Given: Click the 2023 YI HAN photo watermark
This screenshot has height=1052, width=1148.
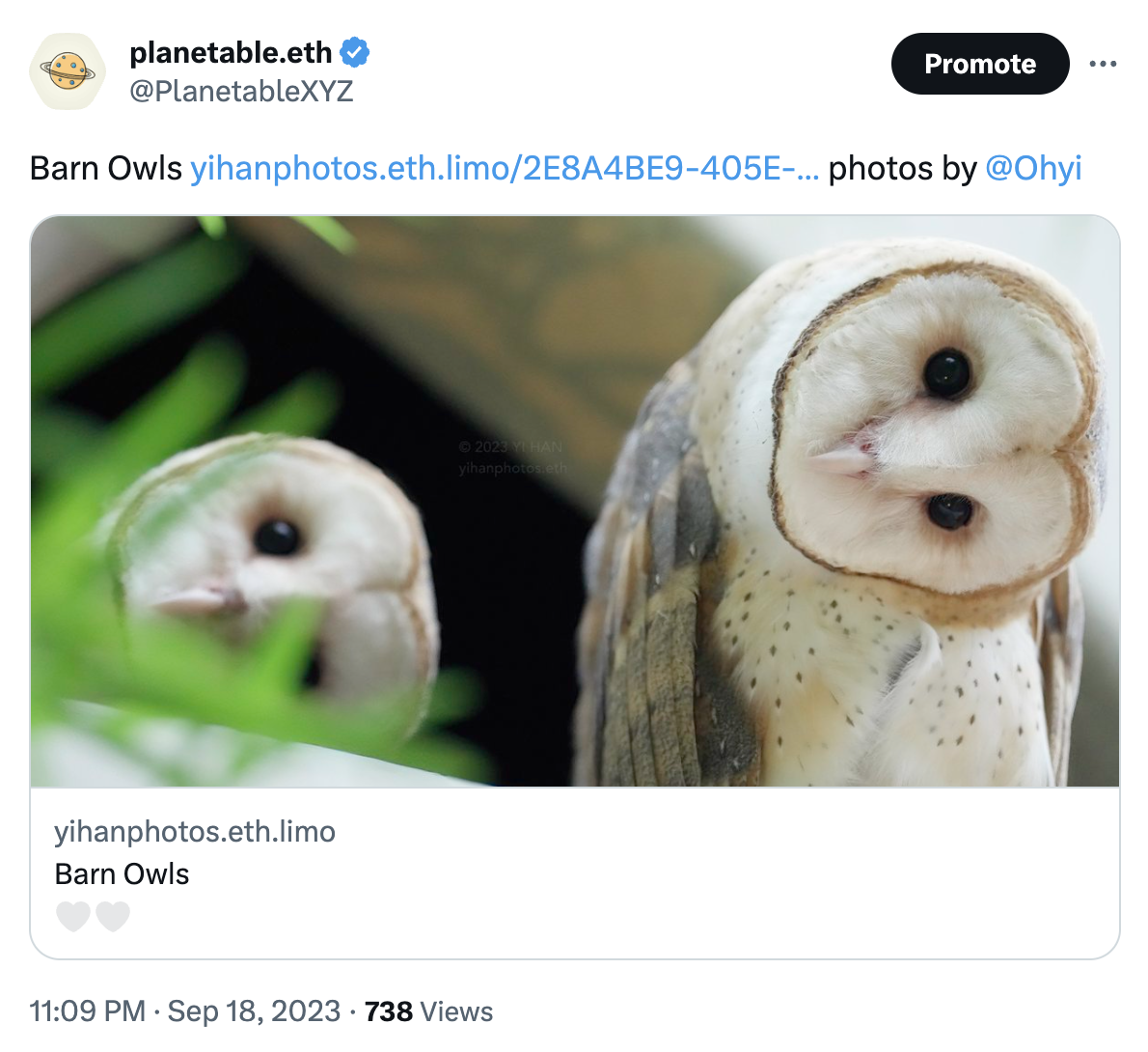Looking at the screenshot, I should 511,448.
